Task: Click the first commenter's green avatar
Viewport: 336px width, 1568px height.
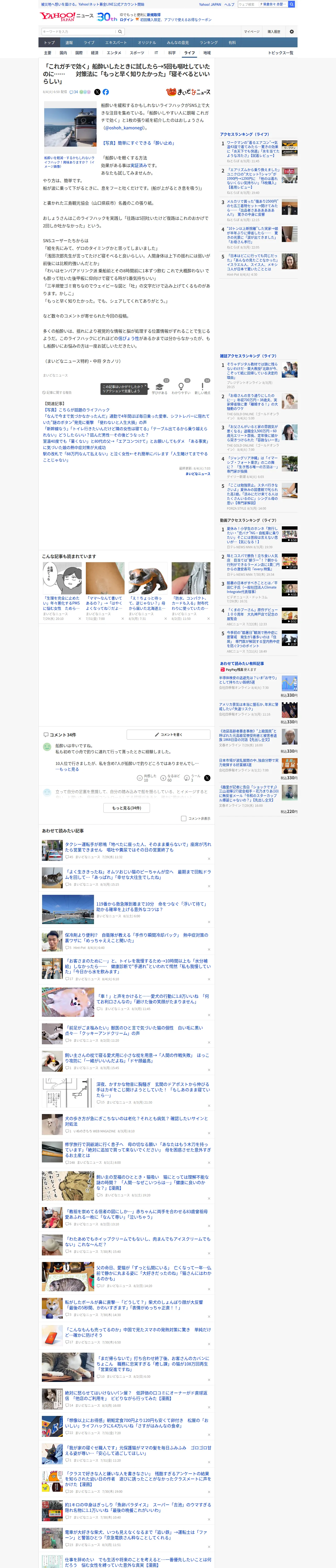Action: point(47,746)
